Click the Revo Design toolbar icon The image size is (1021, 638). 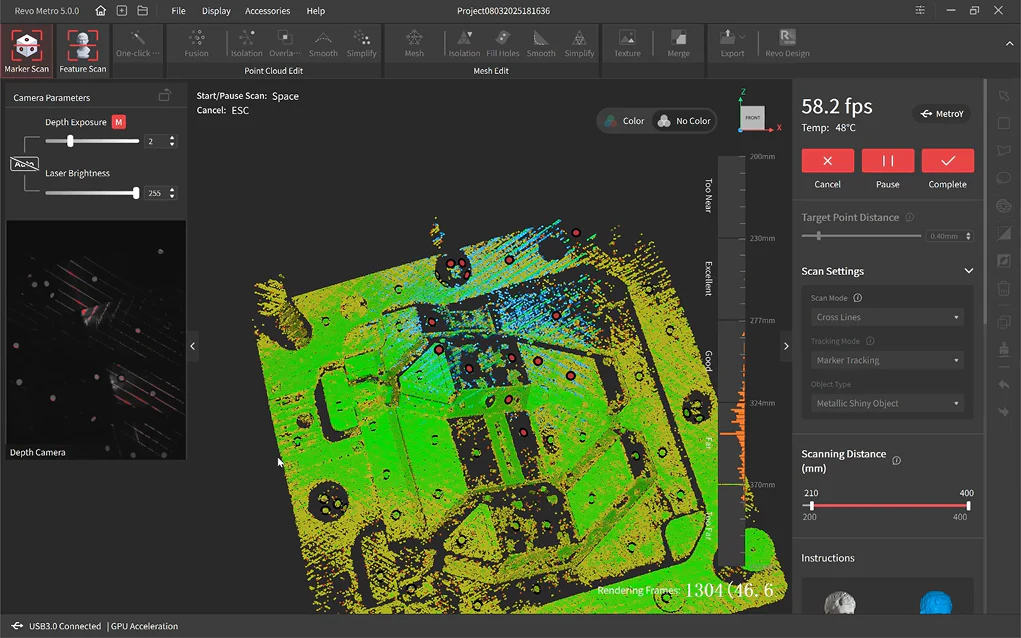click(787, 44)
